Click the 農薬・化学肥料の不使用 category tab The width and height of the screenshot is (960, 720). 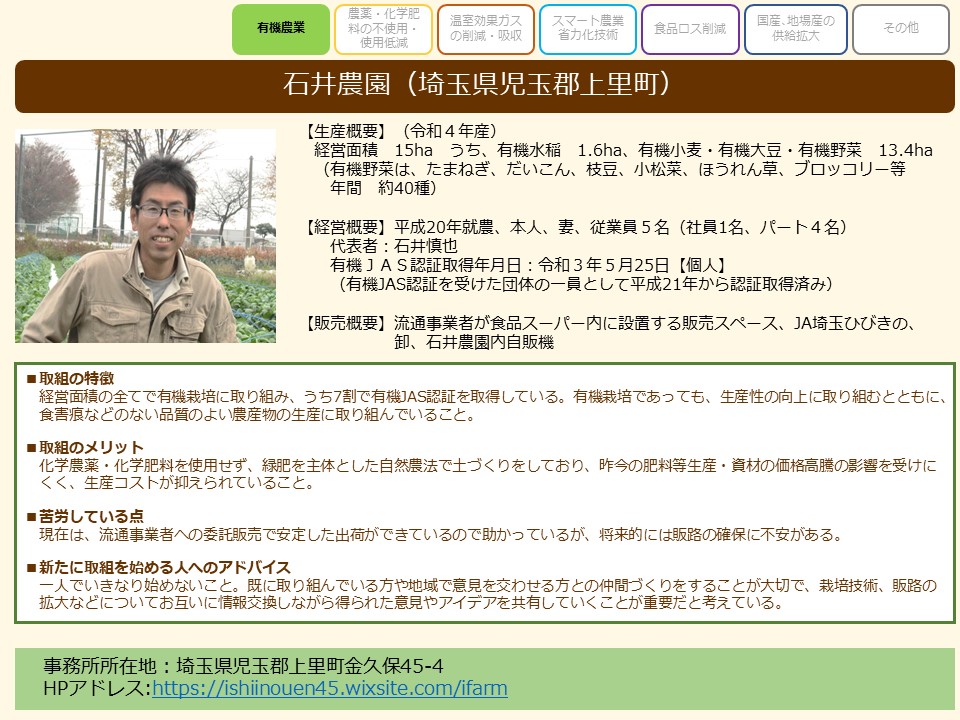click(x=384, y=29)
